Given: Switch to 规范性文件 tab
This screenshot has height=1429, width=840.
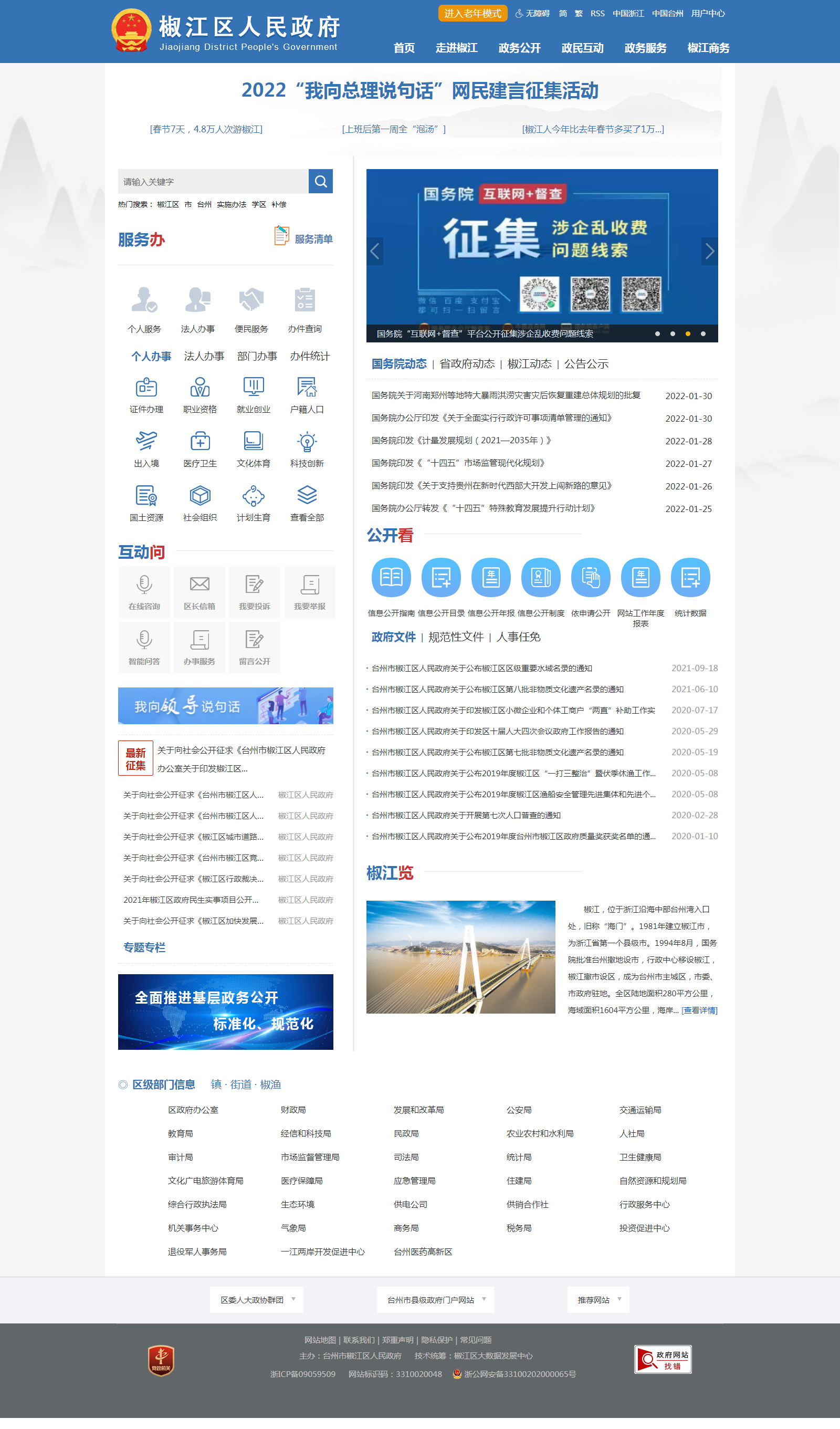Looking at the screenshot, I should point(456,638).
